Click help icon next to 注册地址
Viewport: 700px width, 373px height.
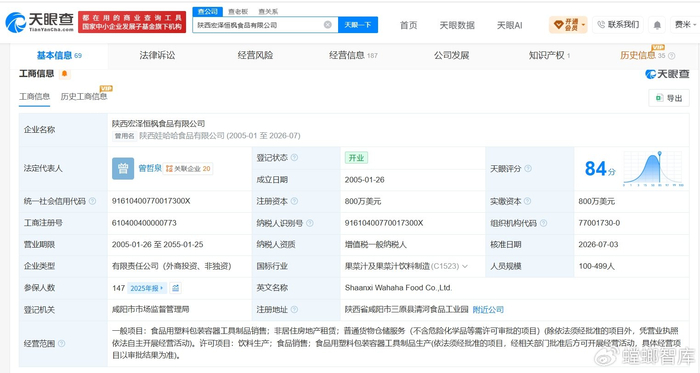tap(294, 310)
